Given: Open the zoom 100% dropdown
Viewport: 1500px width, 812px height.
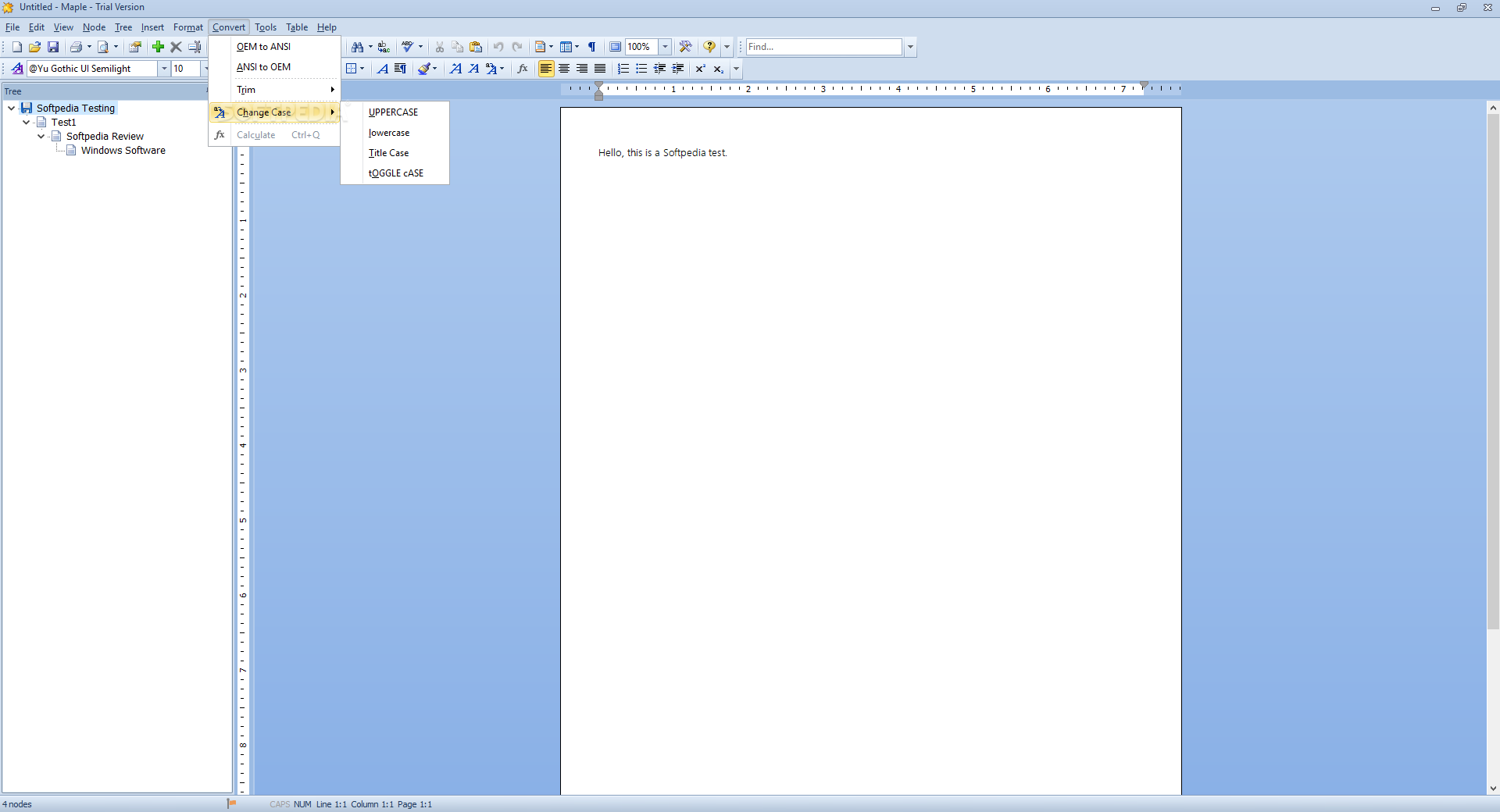Looking at the screenshot, I should (665, 47).
